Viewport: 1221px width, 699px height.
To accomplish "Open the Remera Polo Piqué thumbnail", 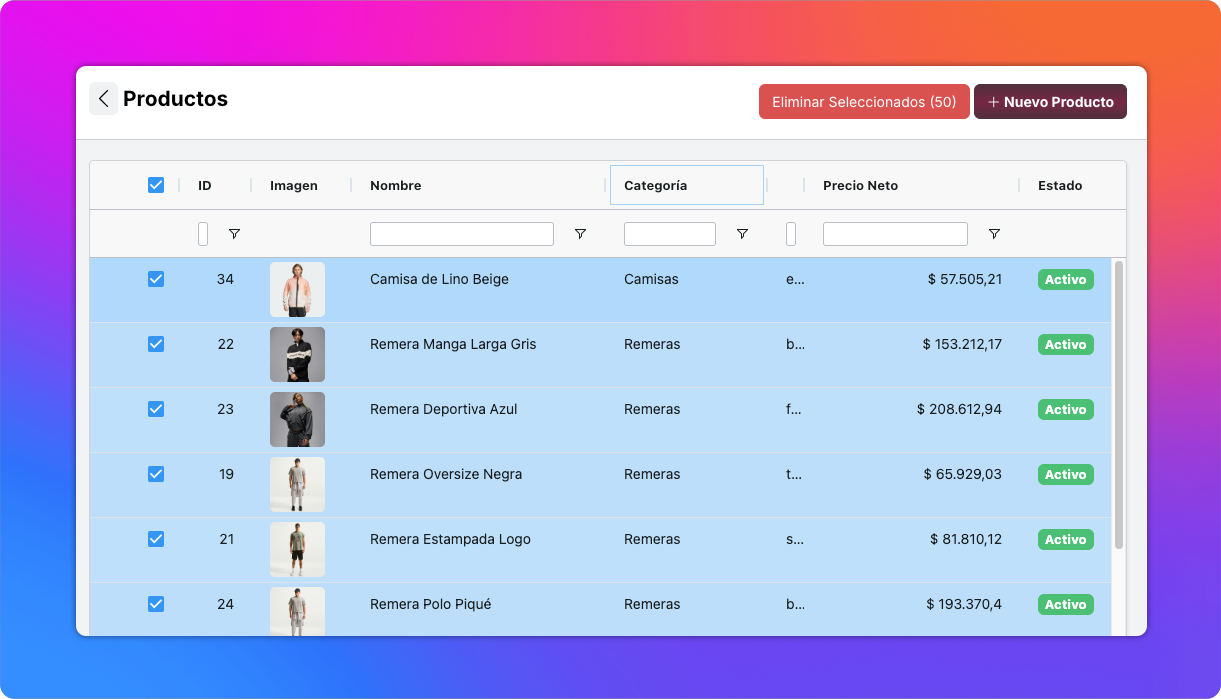I will coord(297,611).
